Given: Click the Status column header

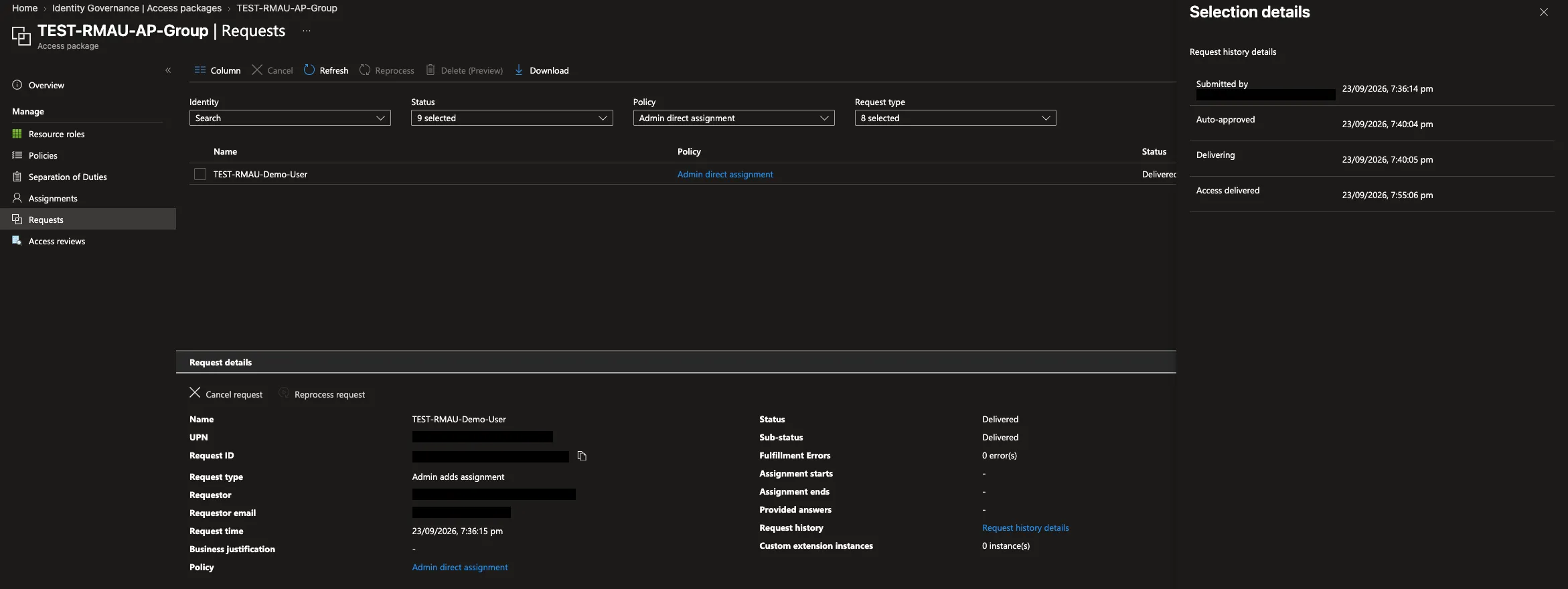Looking at the screenshot, I should pyautogui.click(x=1154, y=151).
